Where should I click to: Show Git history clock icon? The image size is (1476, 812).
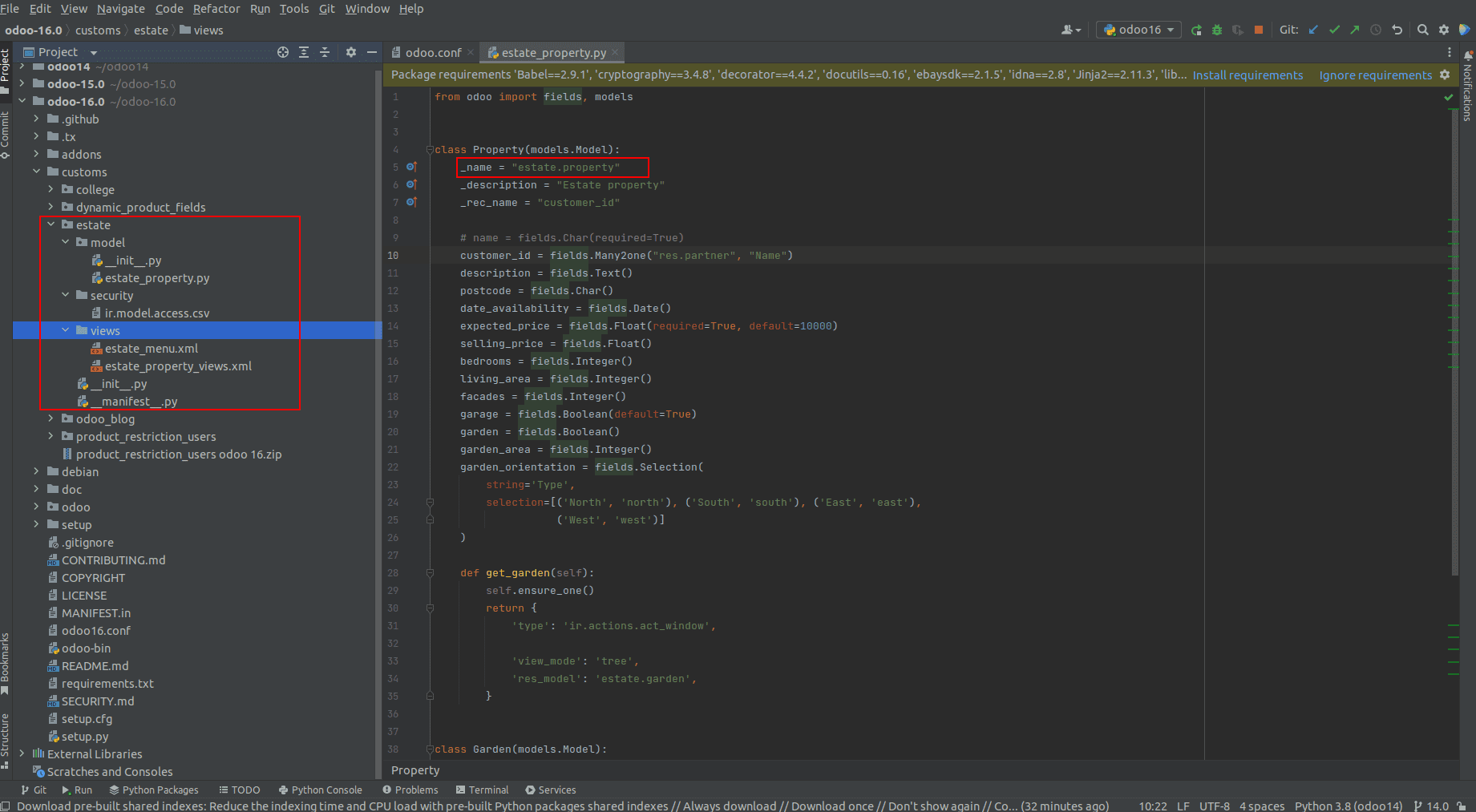pos(1376,30)
